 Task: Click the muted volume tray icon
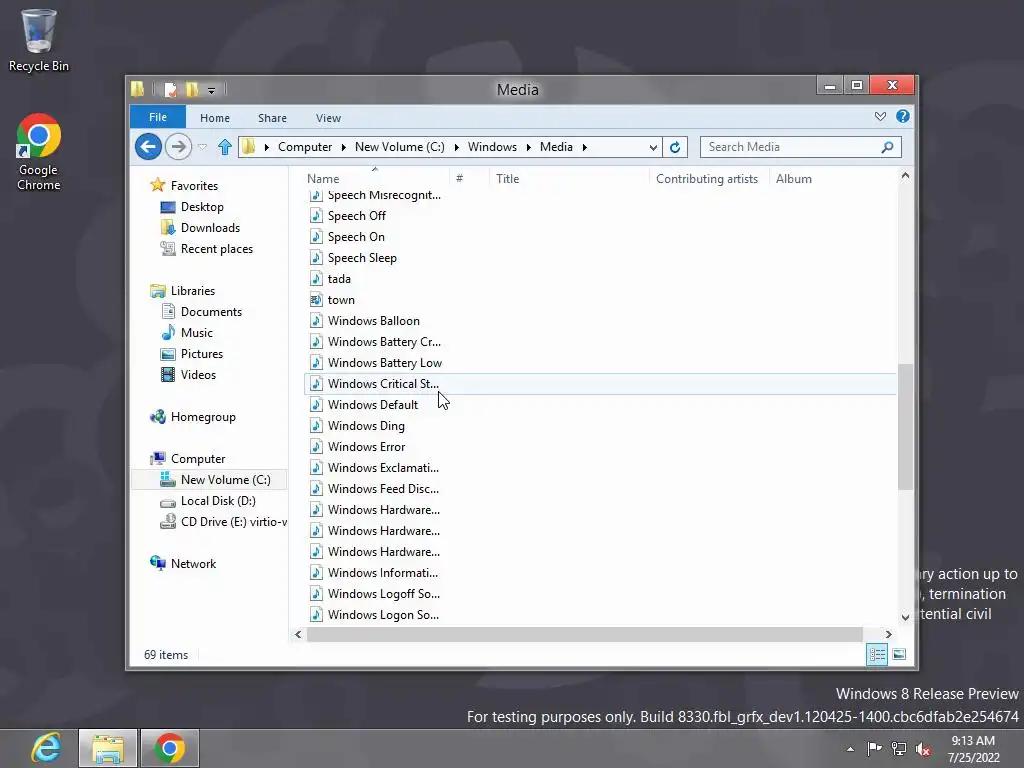tap(923, 749)
